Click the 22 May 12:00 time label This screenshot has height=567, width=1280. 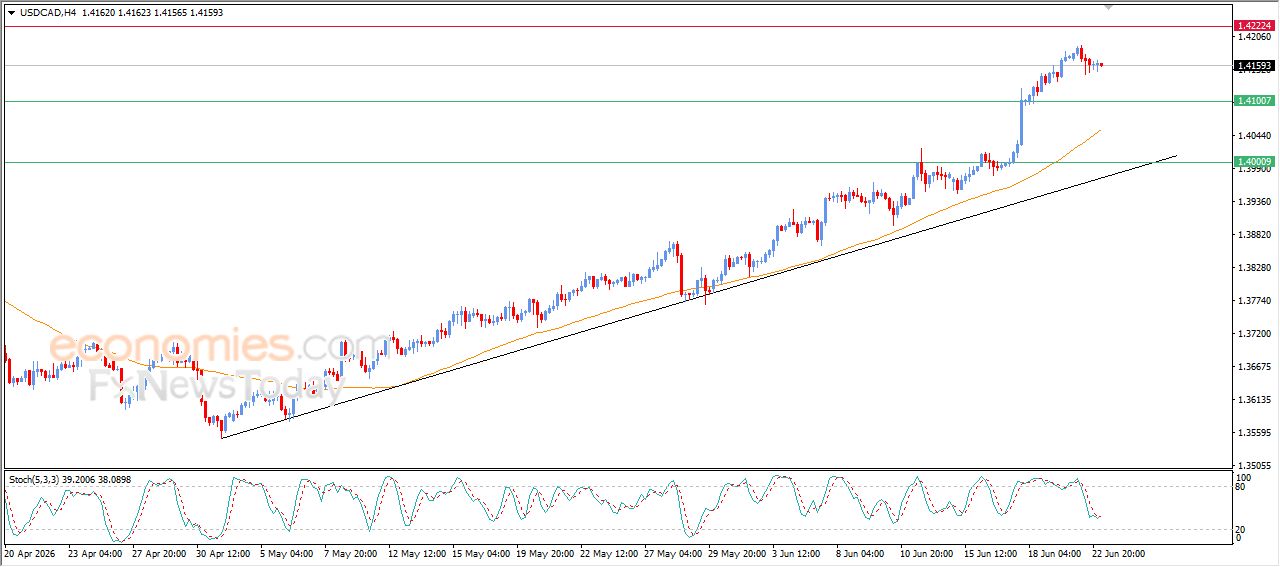608,553
